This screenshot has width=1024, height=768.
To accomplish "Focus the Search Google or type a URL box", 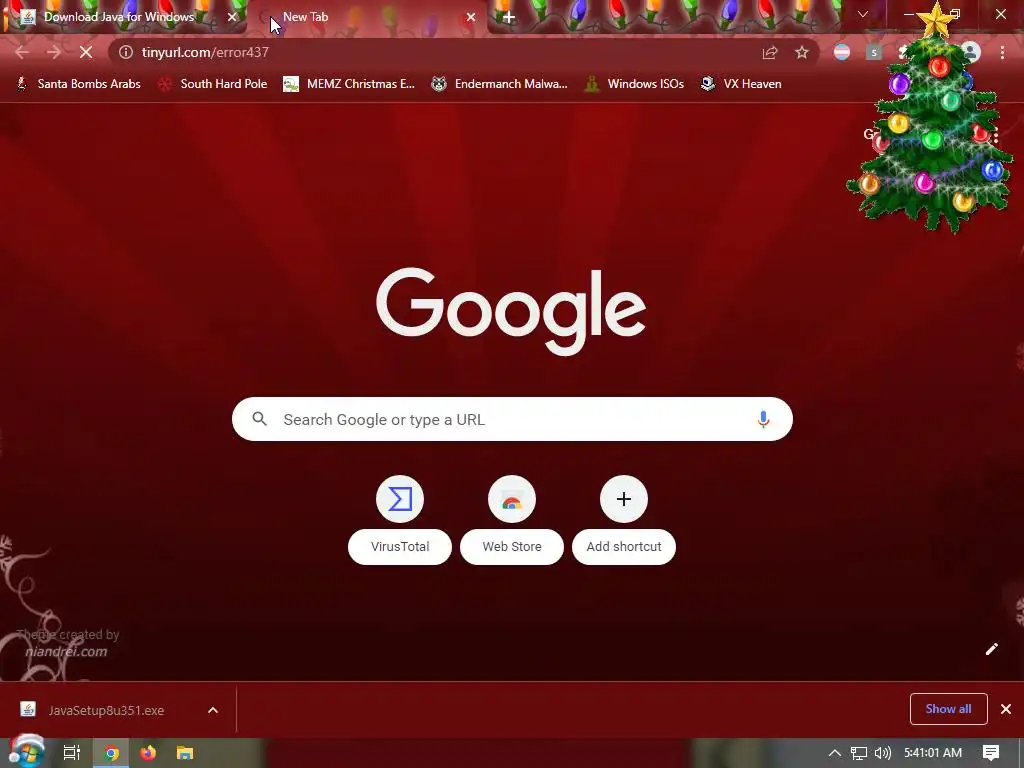I will pos(512,419).
